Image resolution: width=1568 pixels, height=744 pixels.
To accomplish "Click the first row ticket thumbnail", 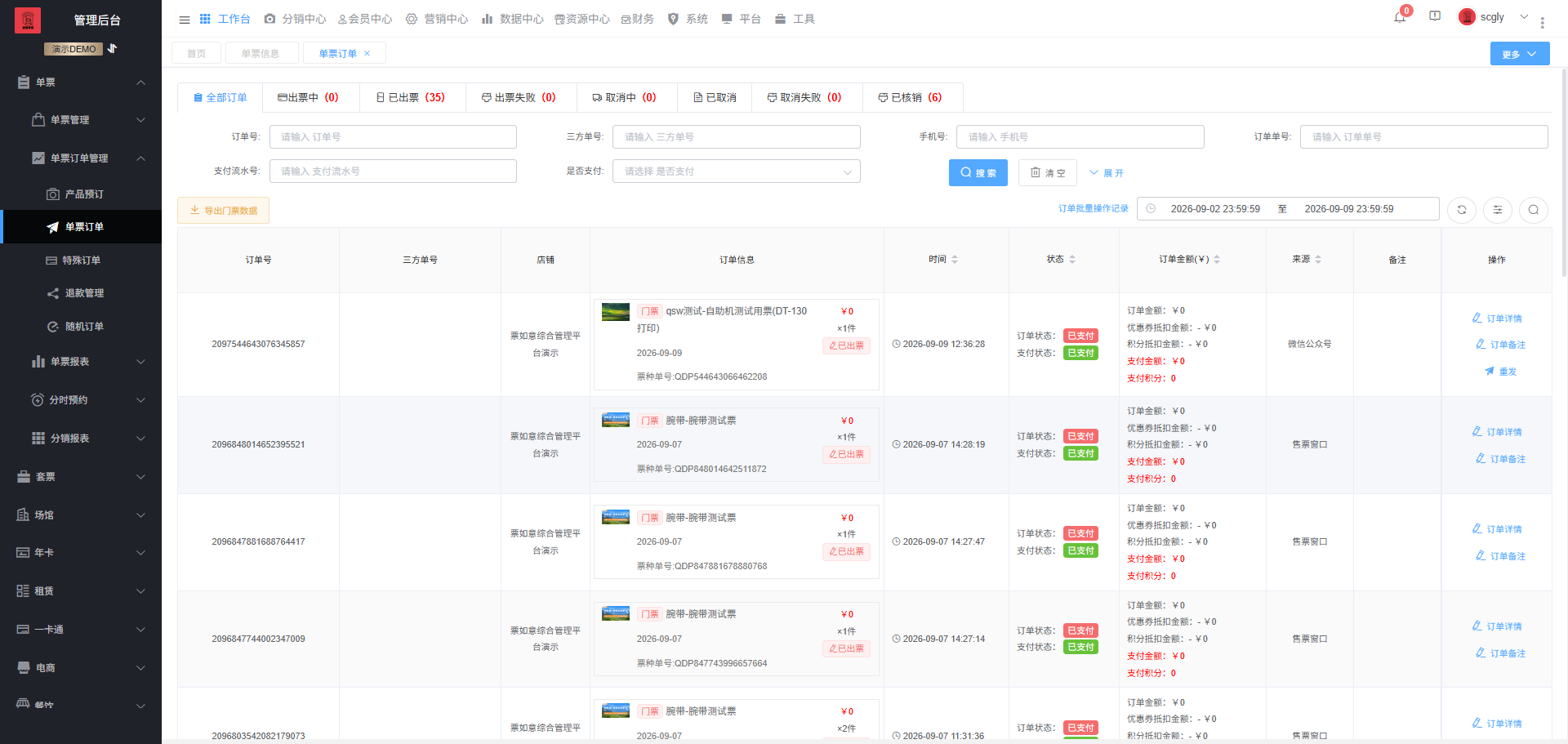I will [x=616, y=312].
